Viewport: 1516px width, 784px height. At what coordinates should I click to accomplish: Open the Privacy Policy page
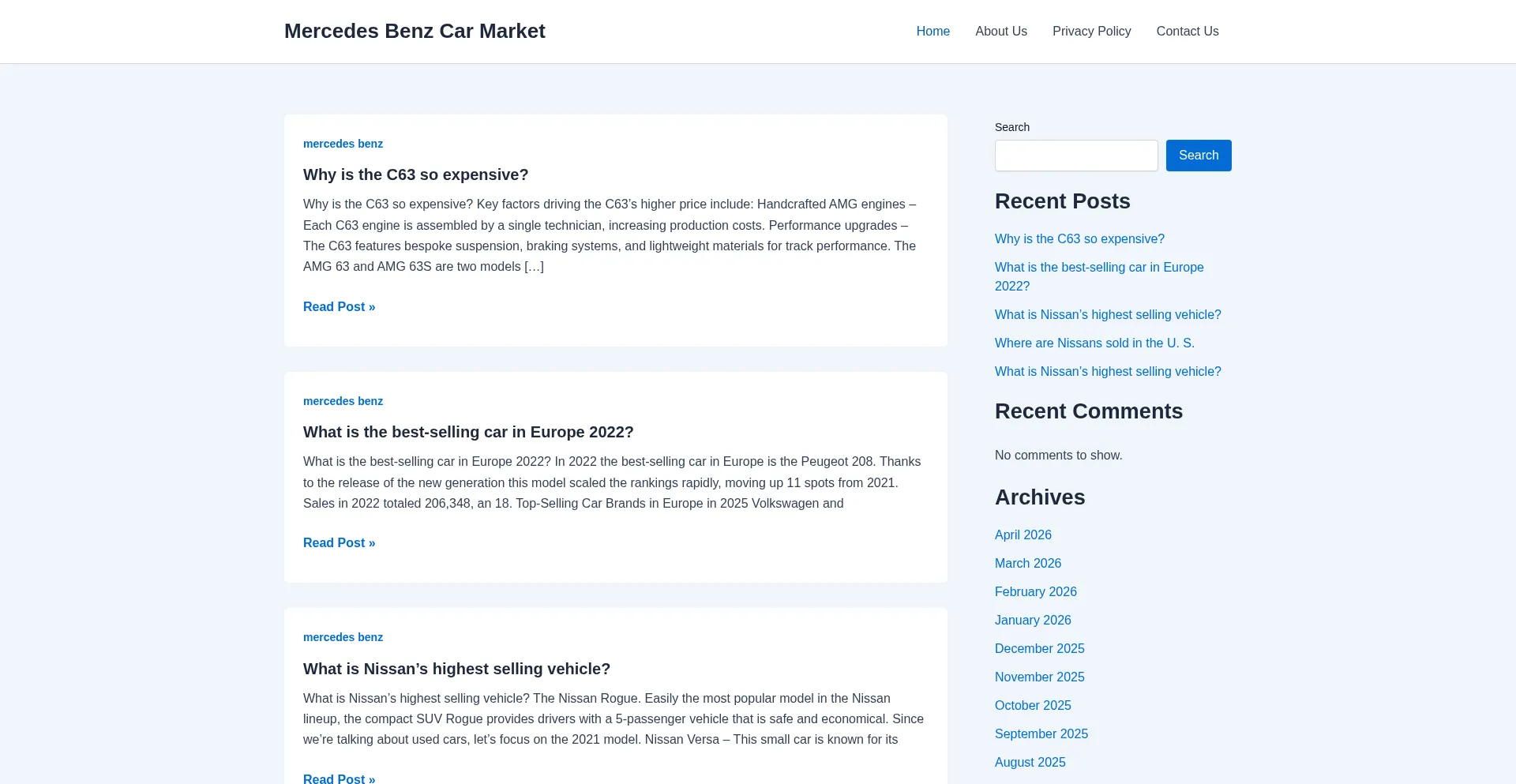1091,31
